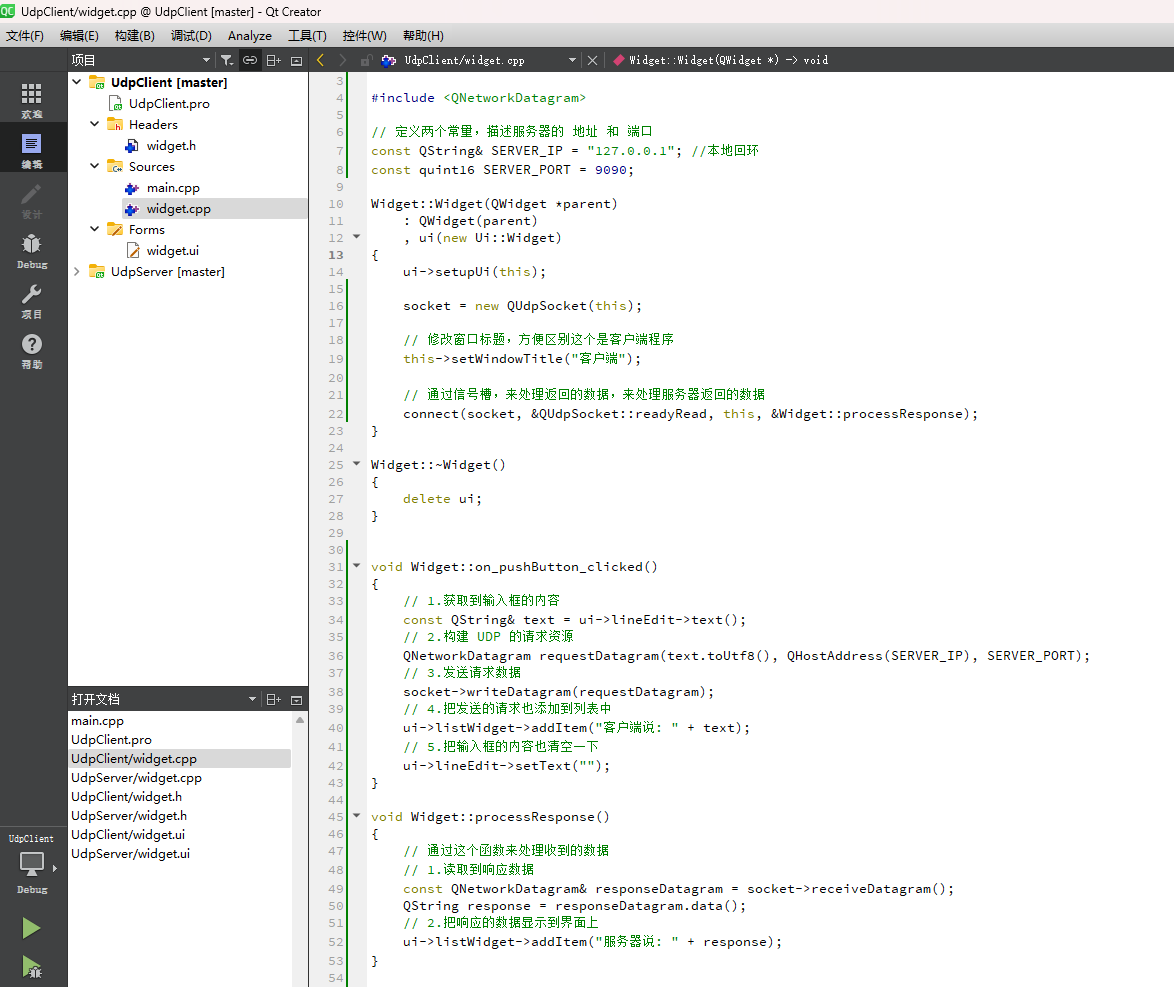1174x987 pixels.
Task: Select widget.ui under Forms
Action: (172, 250)
